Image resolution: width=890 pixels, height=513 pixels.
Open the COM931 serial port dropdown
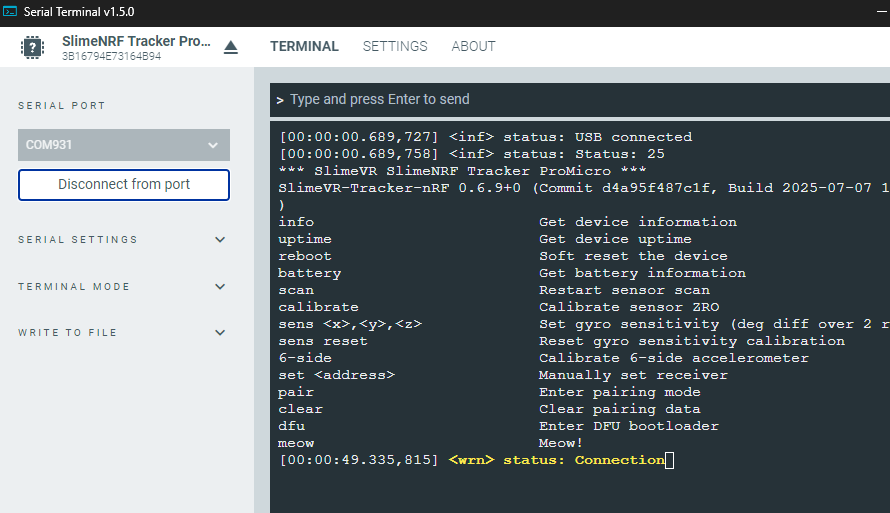[x=124, y=145]
